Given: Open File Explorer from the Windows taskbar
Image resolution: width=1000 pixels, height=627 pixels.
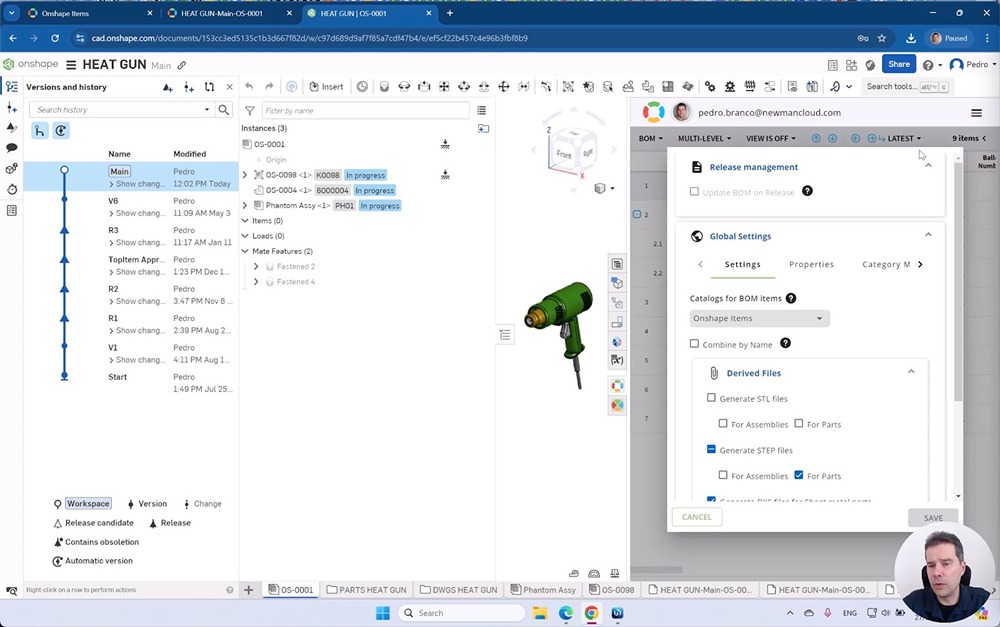Looking at the screenshot, I should (x=540, y=613).
